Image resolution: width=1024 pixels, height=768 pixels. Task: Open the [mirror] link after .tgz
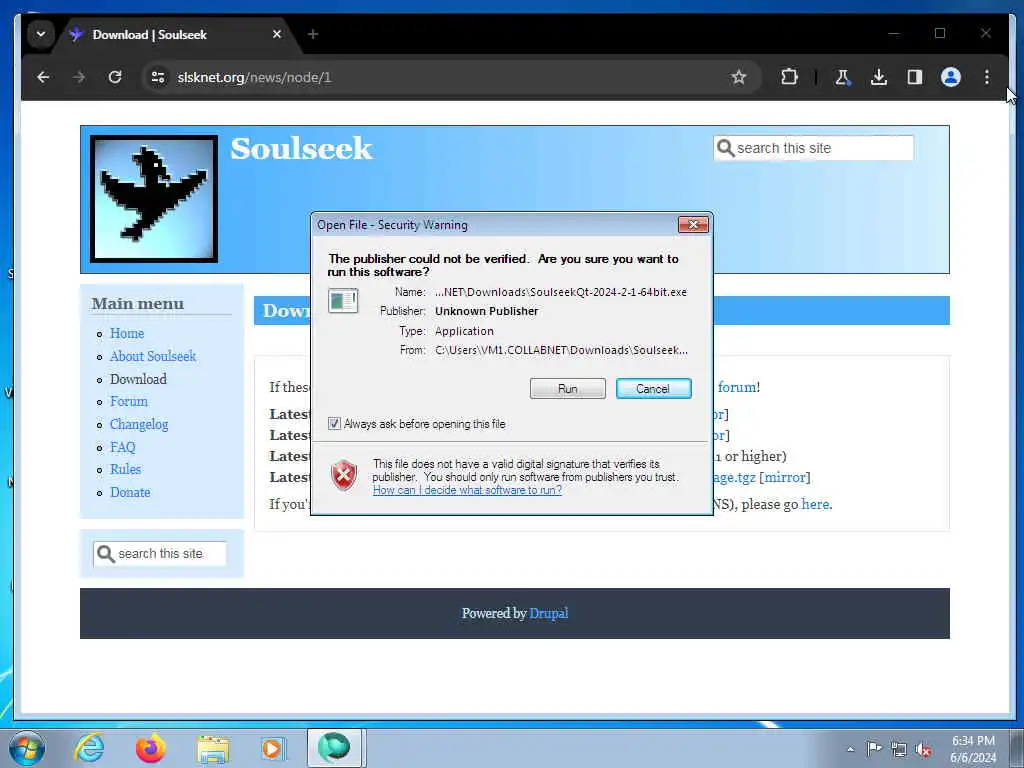(784, 477)
